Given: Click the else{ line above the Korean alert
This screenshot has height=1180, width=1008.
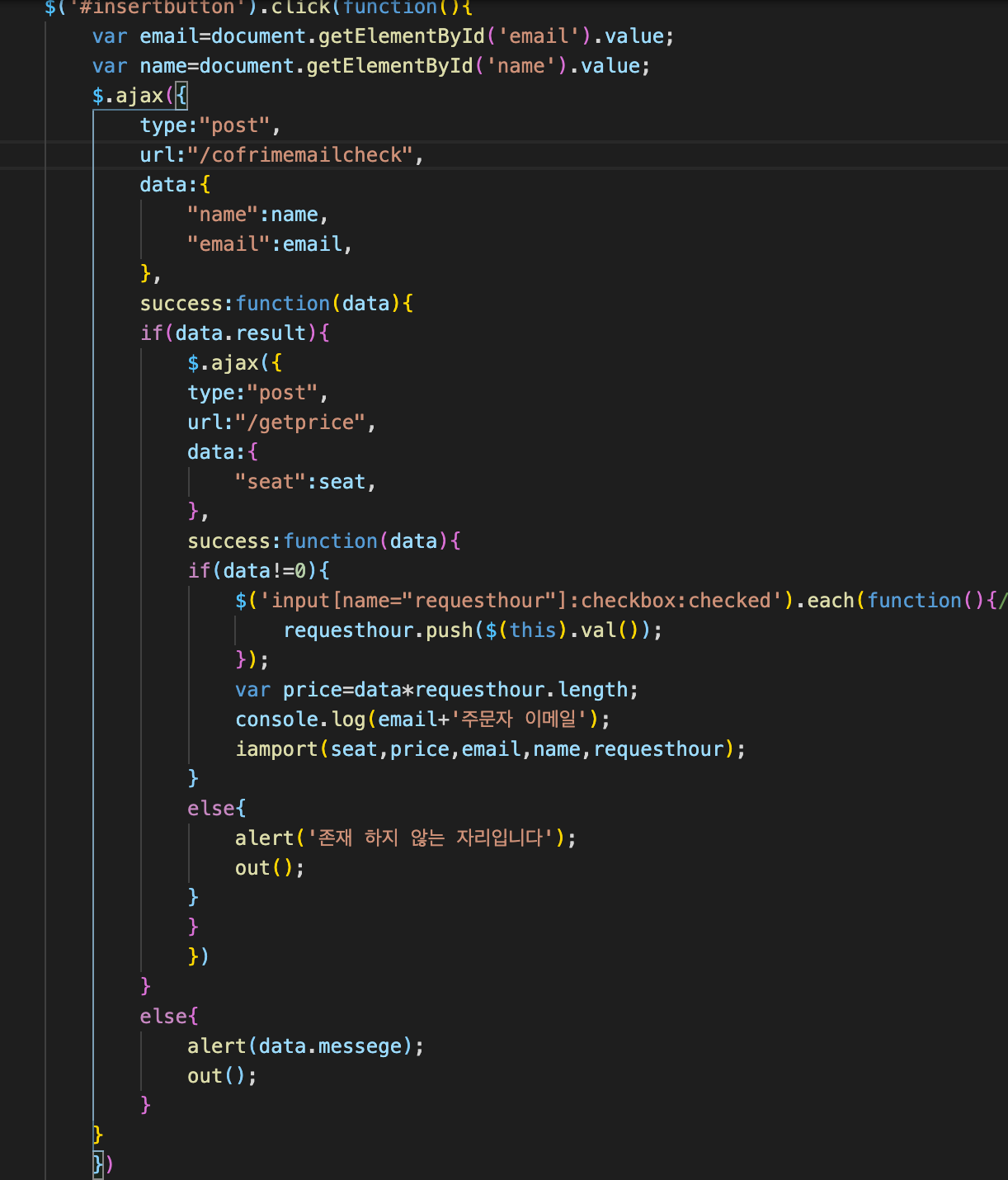Looking at the screenshot, I should click(217, 809).
